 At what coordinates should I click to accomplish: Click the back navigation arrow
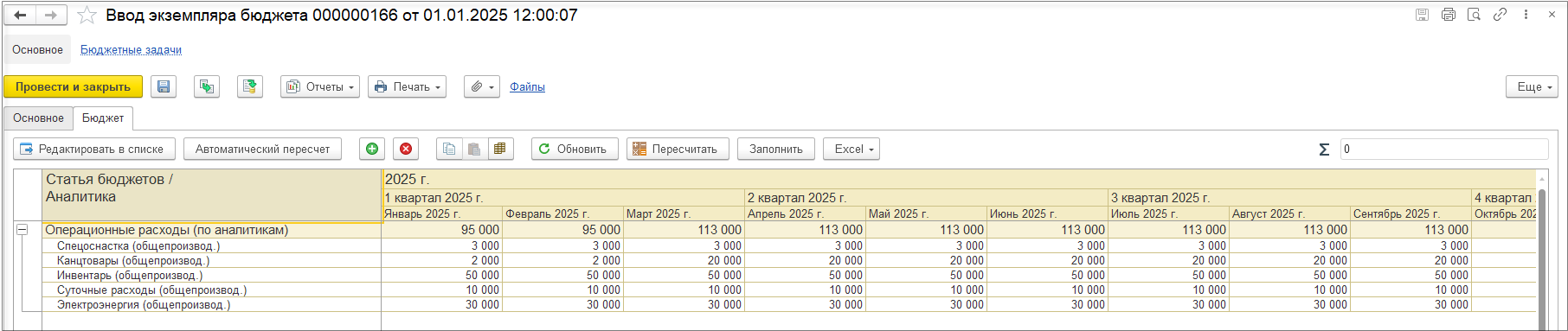(21, 15)
